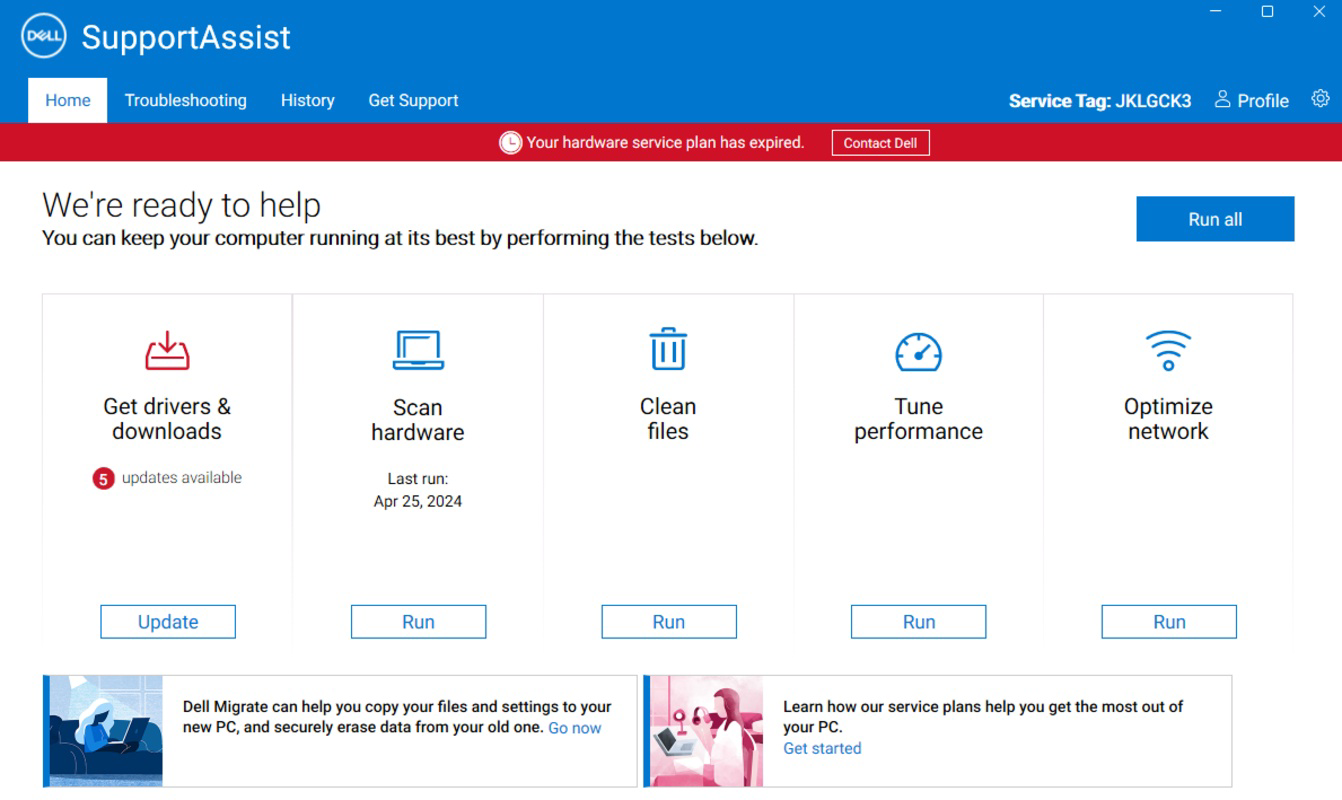Click the updates available text
Screen dimensions: 1342x800
click(182, 478)
